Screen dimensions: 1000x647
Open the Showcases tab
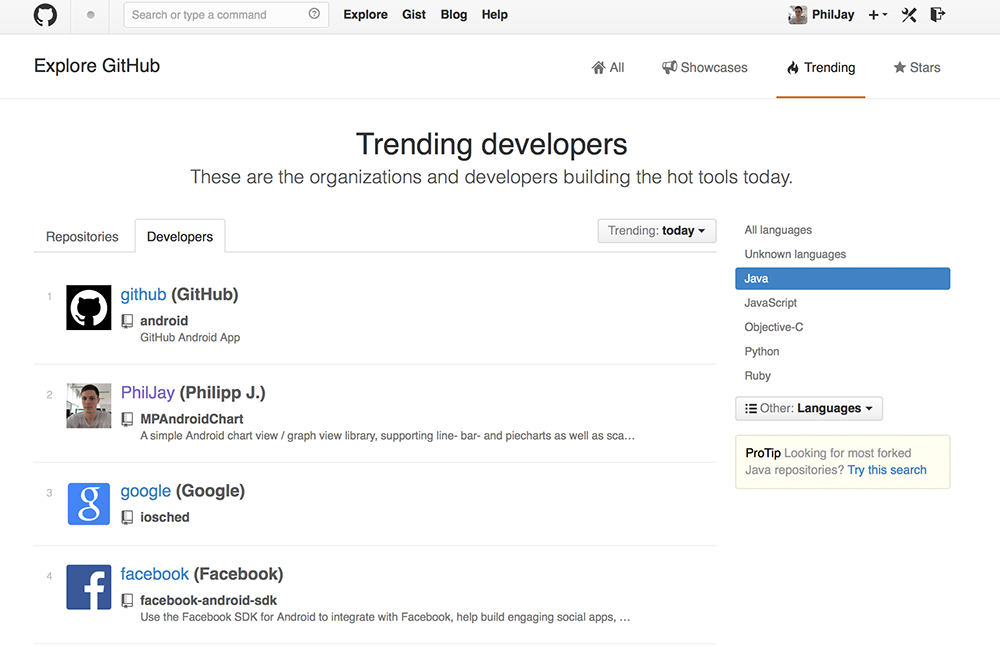click(x=705, y=68)
